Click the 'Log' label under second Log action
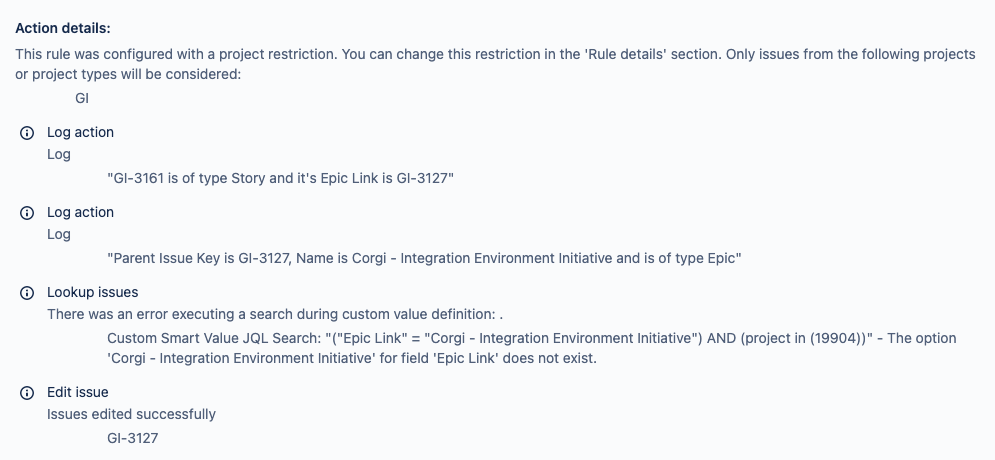The width and height of the screenshot is (995, 460). (59, 234)
